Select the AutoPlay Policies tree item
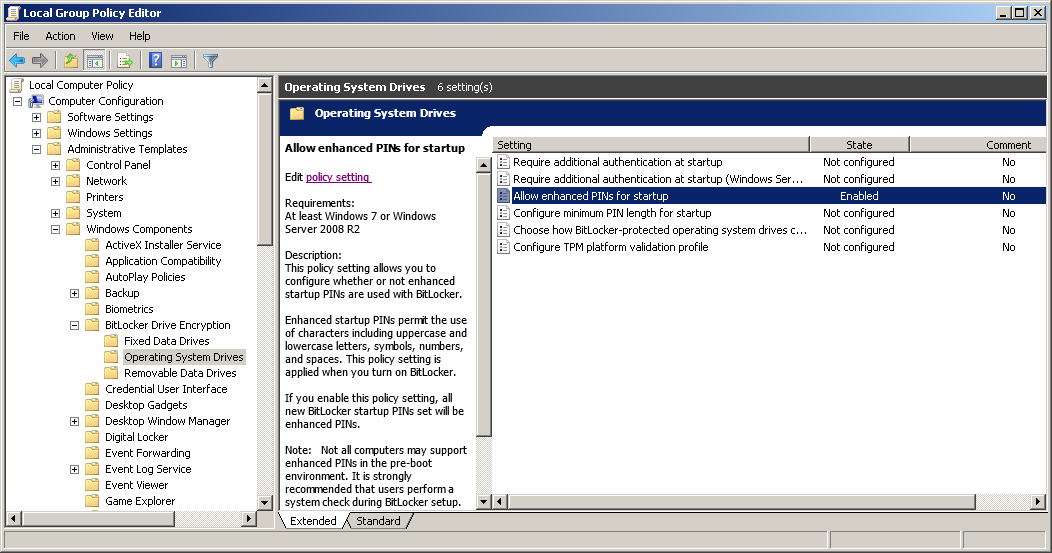Viewport: 1052px width, 553px height. tap(145, 277)
